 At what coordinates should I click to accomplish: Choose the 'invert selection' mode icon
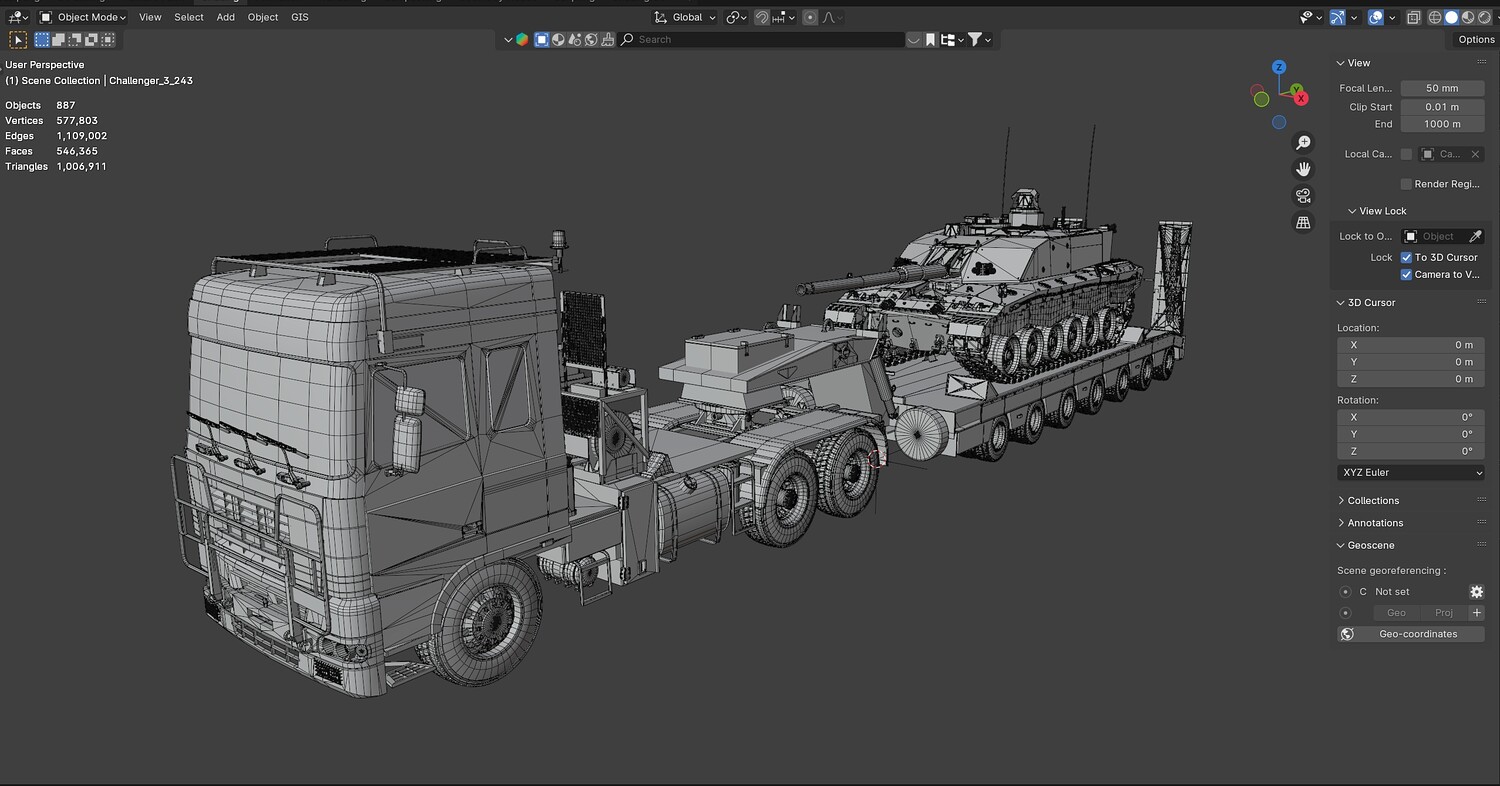91,40
